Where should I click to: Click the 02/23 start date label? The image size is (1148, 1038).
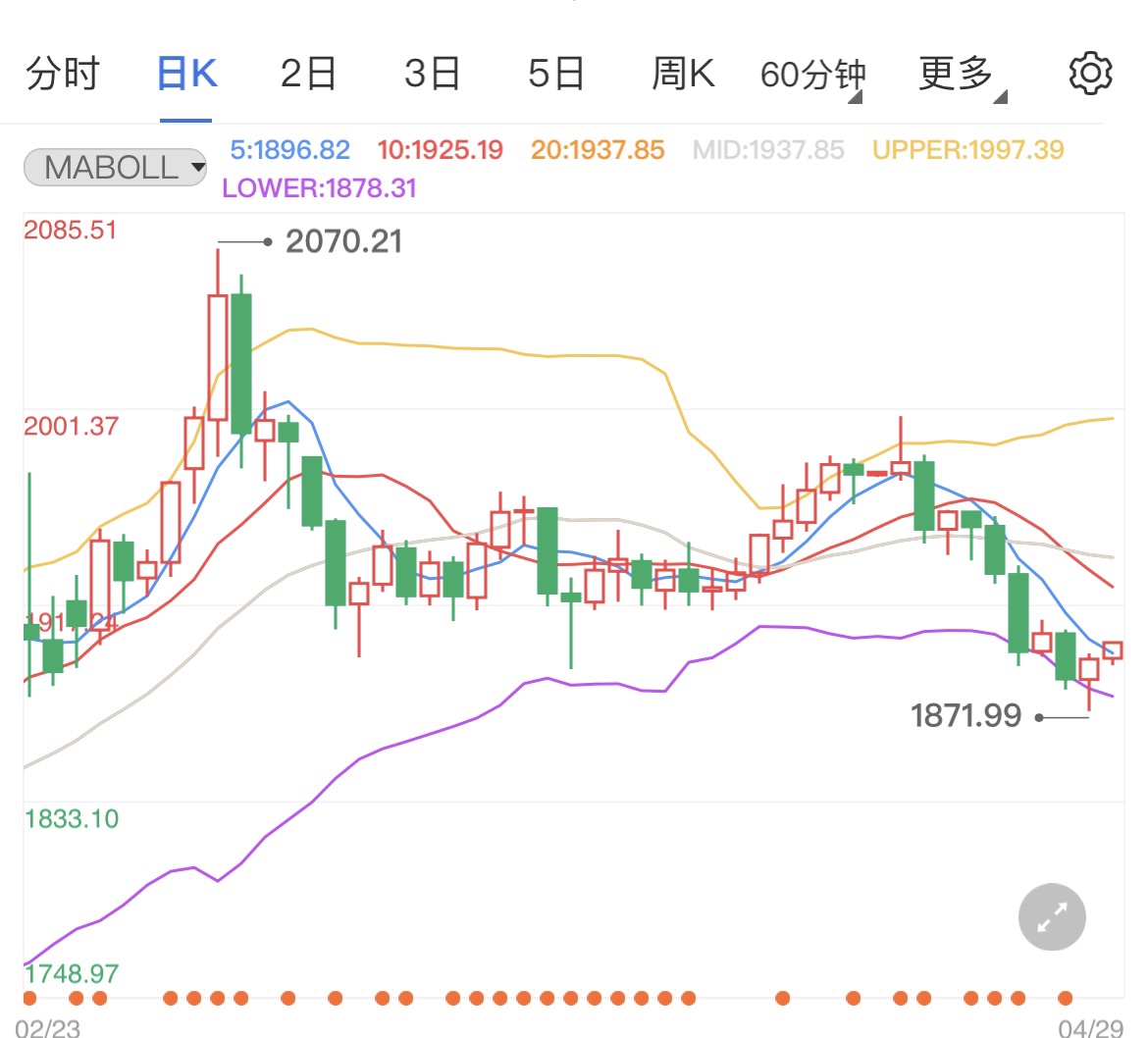(x=47, y=1028)
